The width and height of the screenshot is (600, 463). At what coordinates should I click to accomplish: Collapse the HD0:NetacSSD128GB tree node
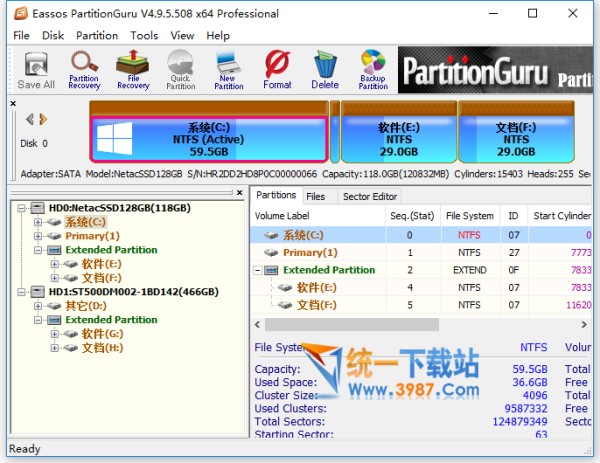(21, 209)
